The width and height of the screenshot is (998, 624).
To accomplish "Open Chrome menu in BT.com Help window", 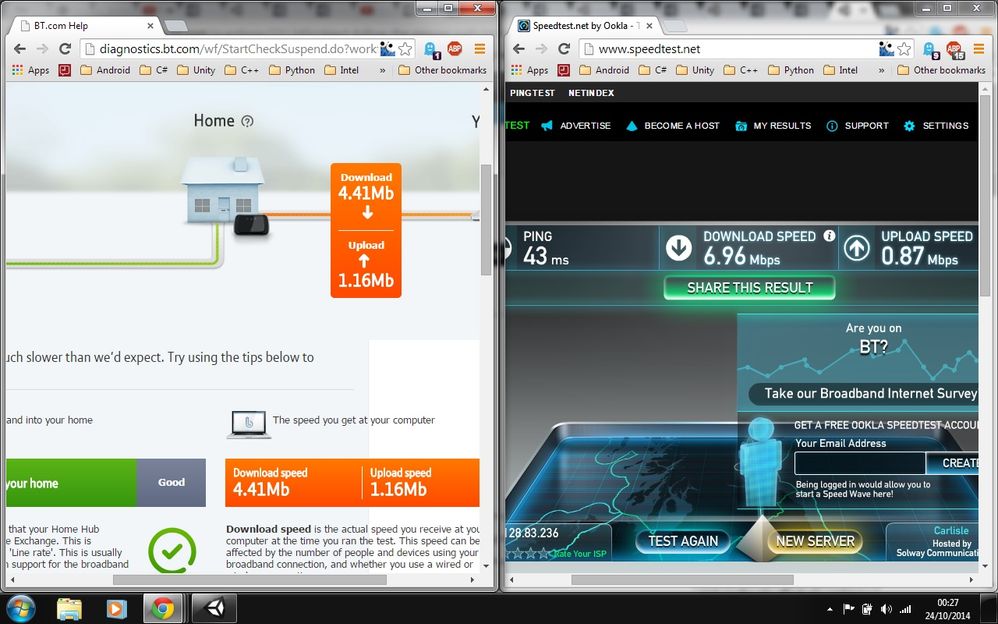I will (480, 49).
